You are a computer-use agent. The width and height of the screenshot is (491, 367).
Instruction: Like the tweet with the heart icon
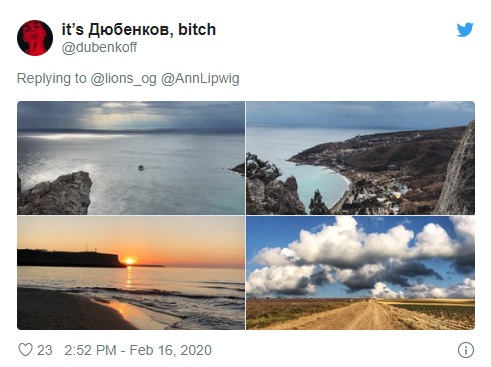tap(25, 350)
